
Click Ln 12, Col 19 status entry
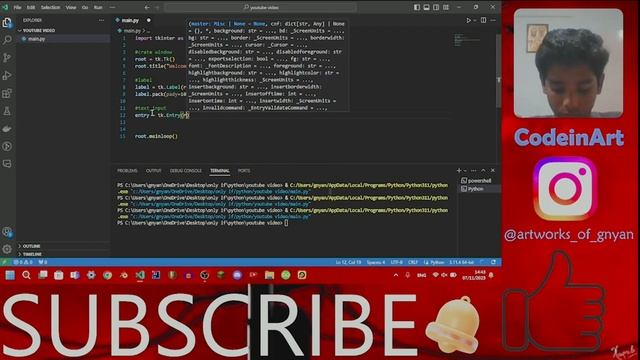click(348, 262)
